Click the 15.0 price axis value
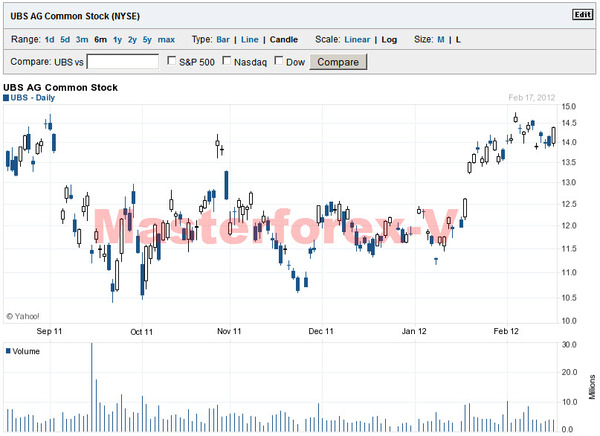The width and height of the screenshot is (600, 436). (x=569, y=107)
